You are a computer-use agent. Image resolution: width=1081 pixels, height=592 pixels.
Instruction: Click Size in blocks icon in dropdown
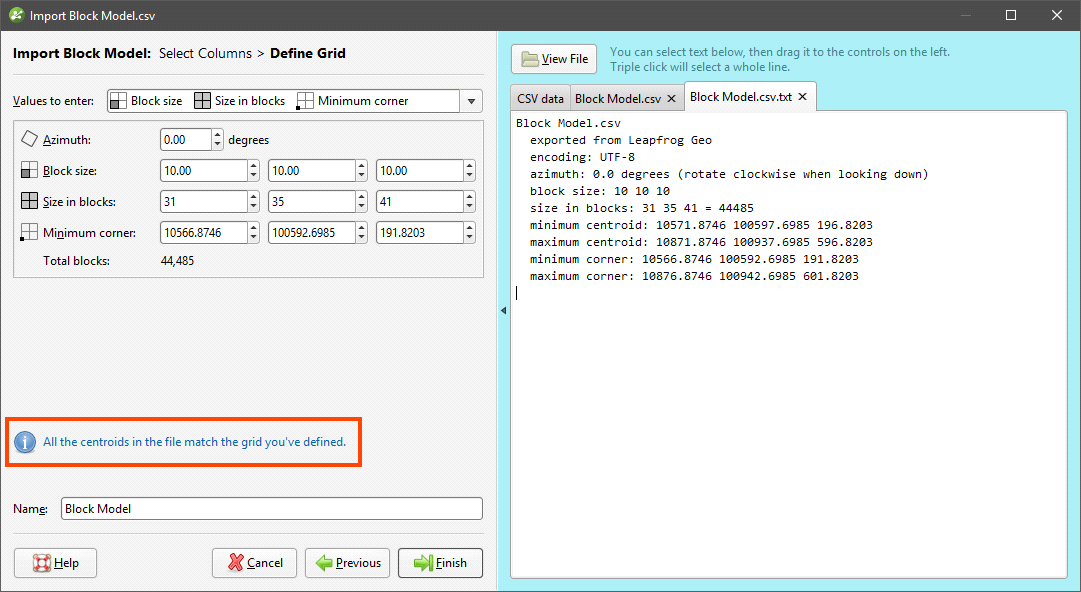(202, 101)
